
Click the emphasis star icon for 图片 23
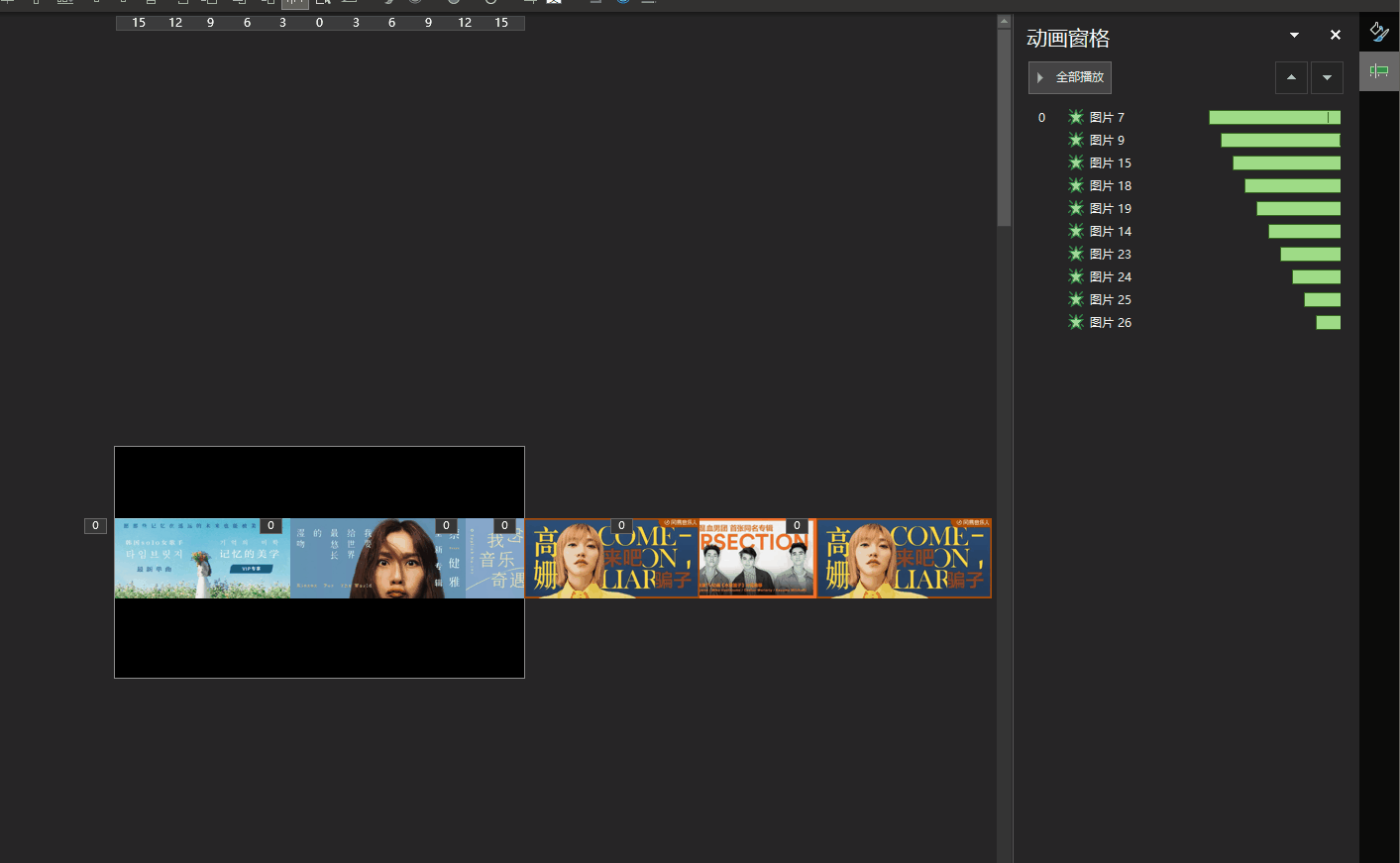tap(1076, 254)
